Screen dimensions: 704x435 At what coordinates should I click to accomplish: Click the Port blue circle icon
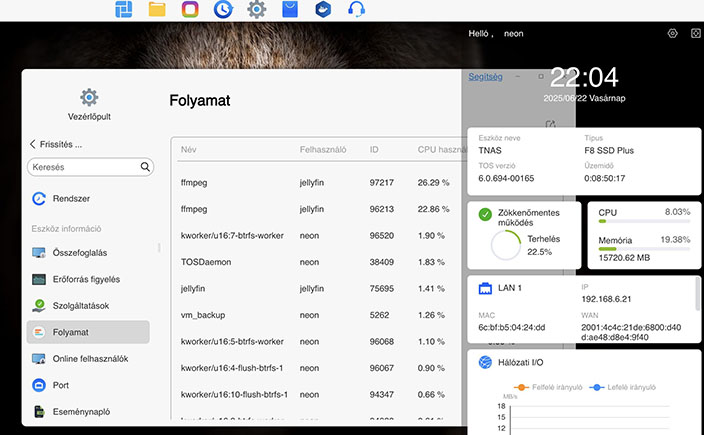[x=39, y=385]
